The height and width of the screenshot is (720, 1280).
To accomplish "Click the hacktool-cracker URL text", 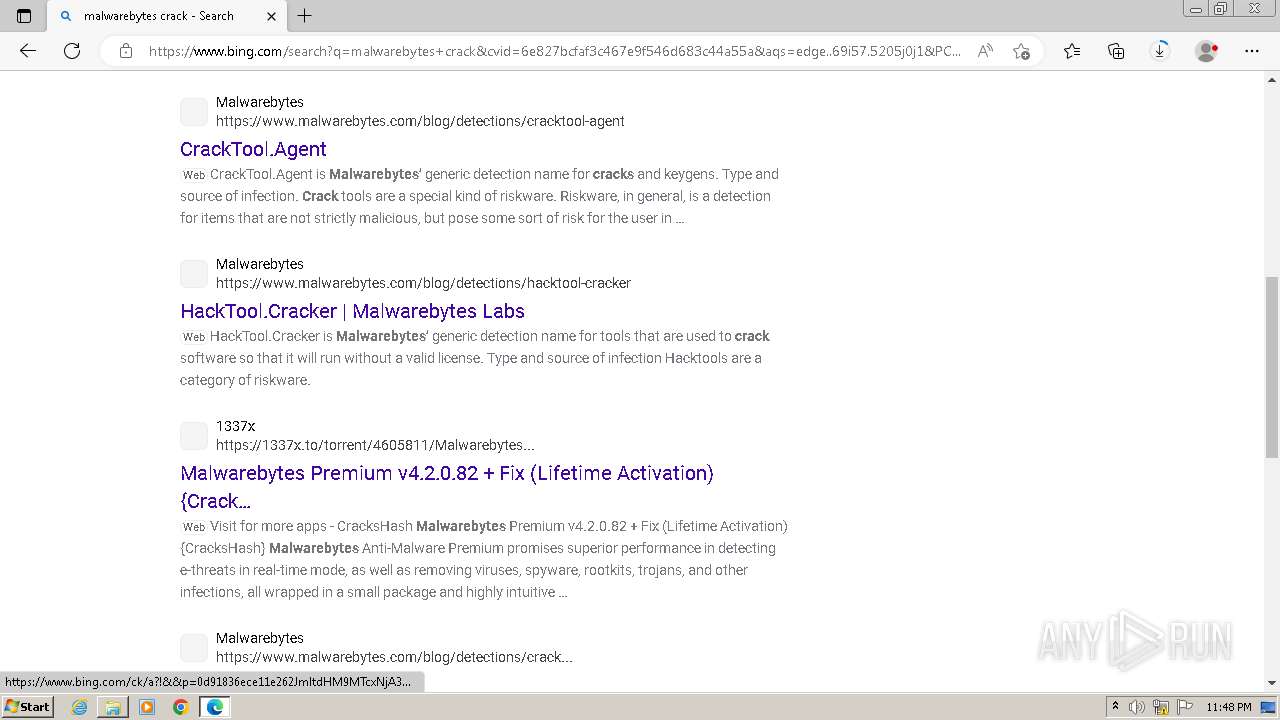I will point(423,283).
